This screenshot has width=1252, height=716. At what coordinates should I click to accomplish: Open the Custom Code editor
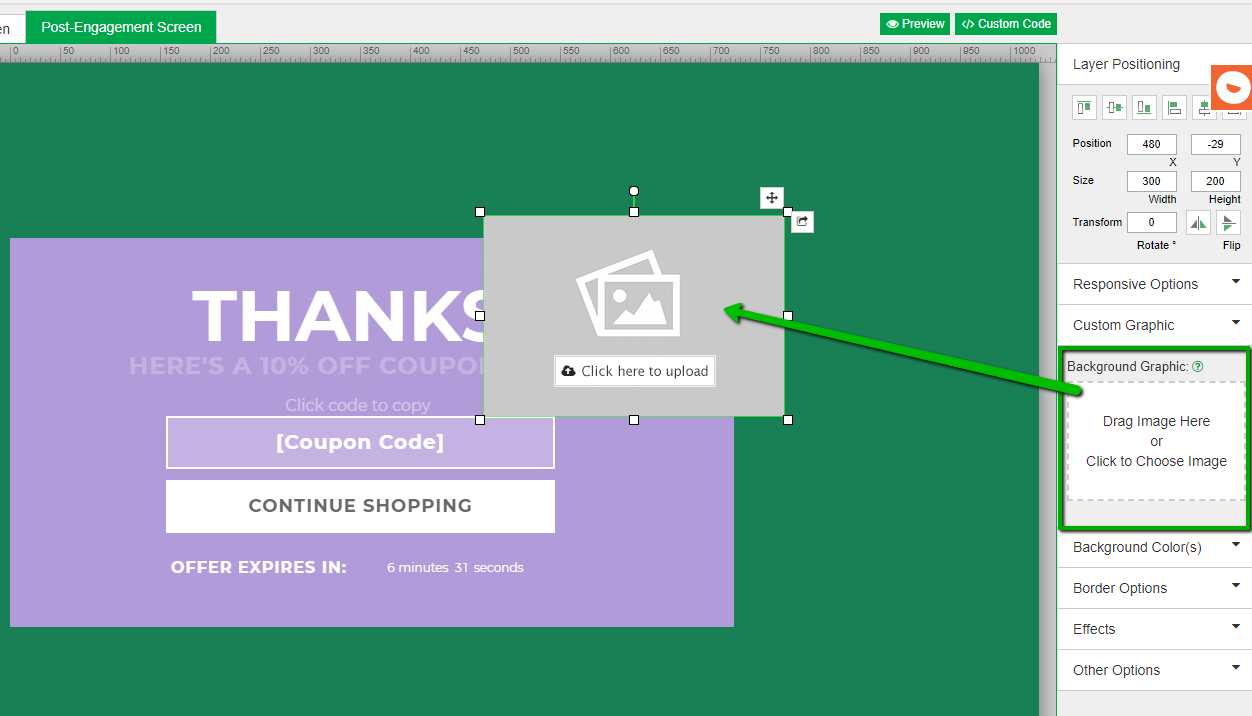[x=1005, y=24]
